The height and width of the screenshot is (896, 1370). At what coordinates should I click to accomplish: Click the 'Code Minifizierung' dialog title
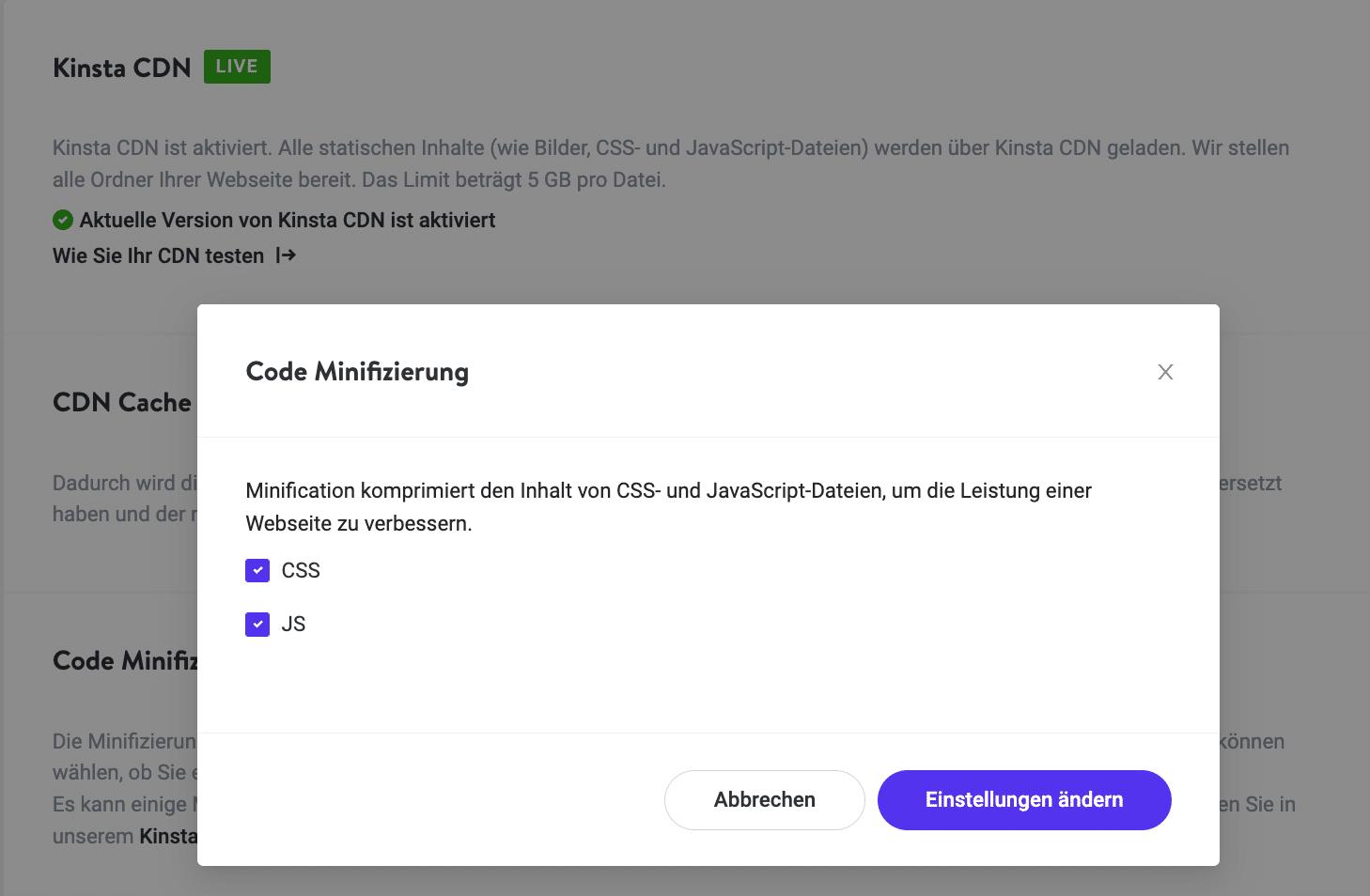click(357, 371)
